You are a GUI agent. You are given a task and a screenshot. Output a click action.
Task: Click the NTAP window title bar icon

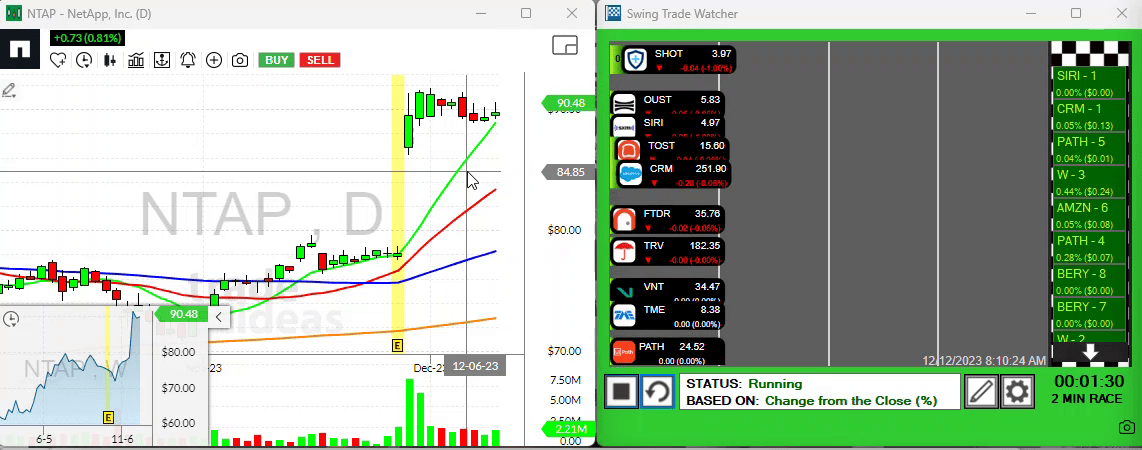12,13
